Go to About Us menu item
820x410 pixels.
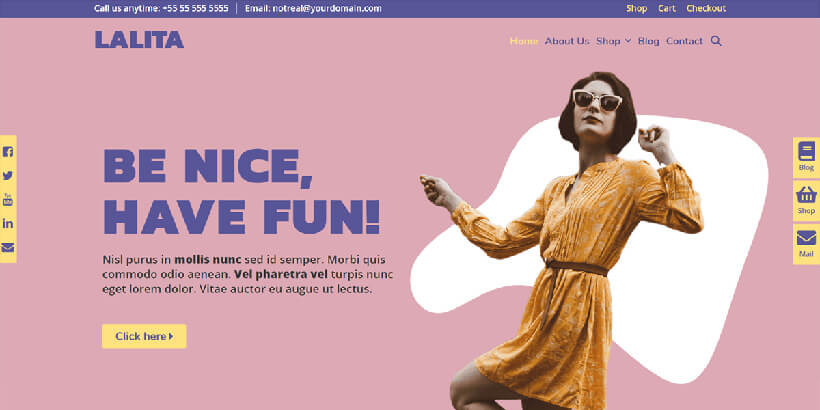(x=567, y=41)
